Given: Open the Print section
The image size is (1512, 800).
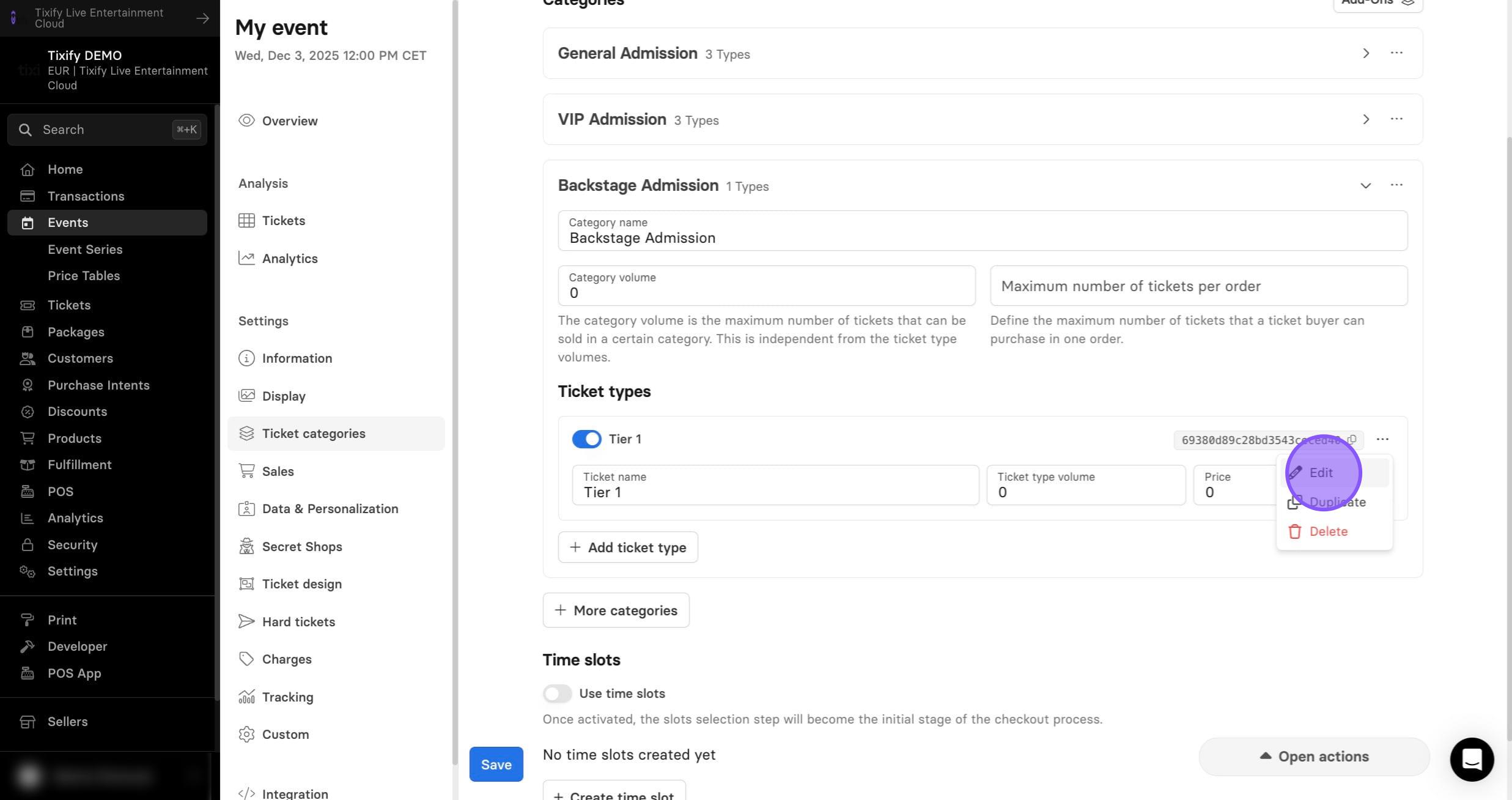Looking at the screenshot, I should 107,620.
